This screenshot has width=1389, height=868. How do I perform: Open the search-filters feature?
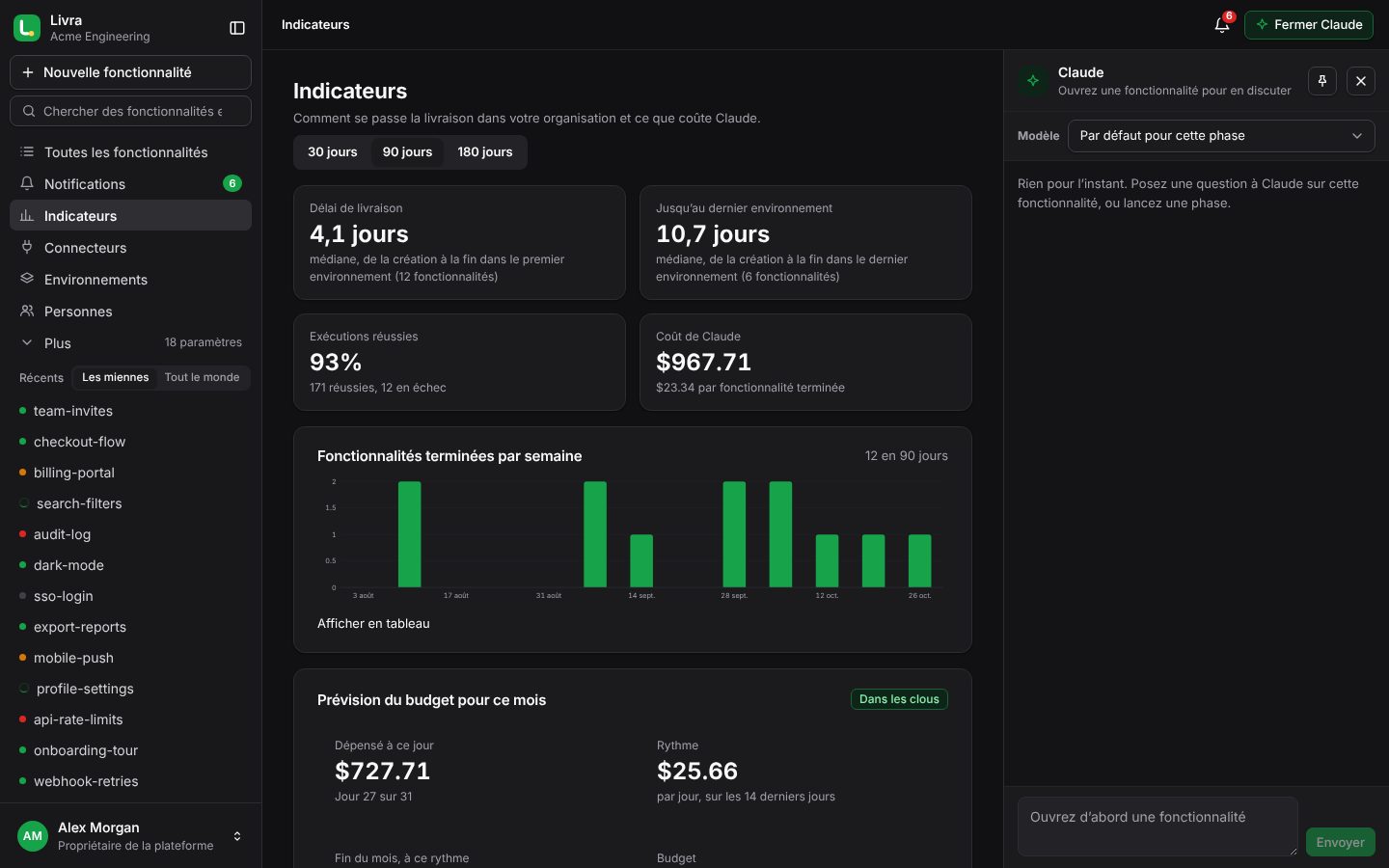tap(130, 503)
